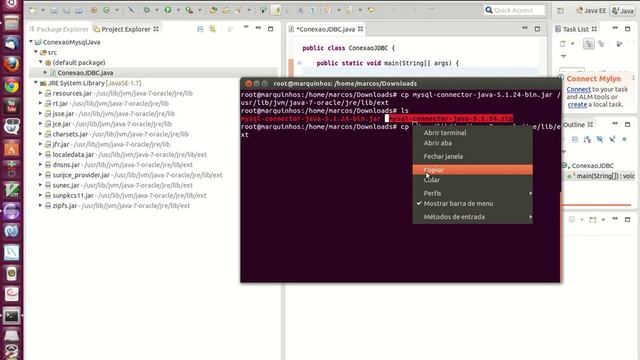
Task: Click the Debug bug toolbar icon
Action: click(147, 10)
